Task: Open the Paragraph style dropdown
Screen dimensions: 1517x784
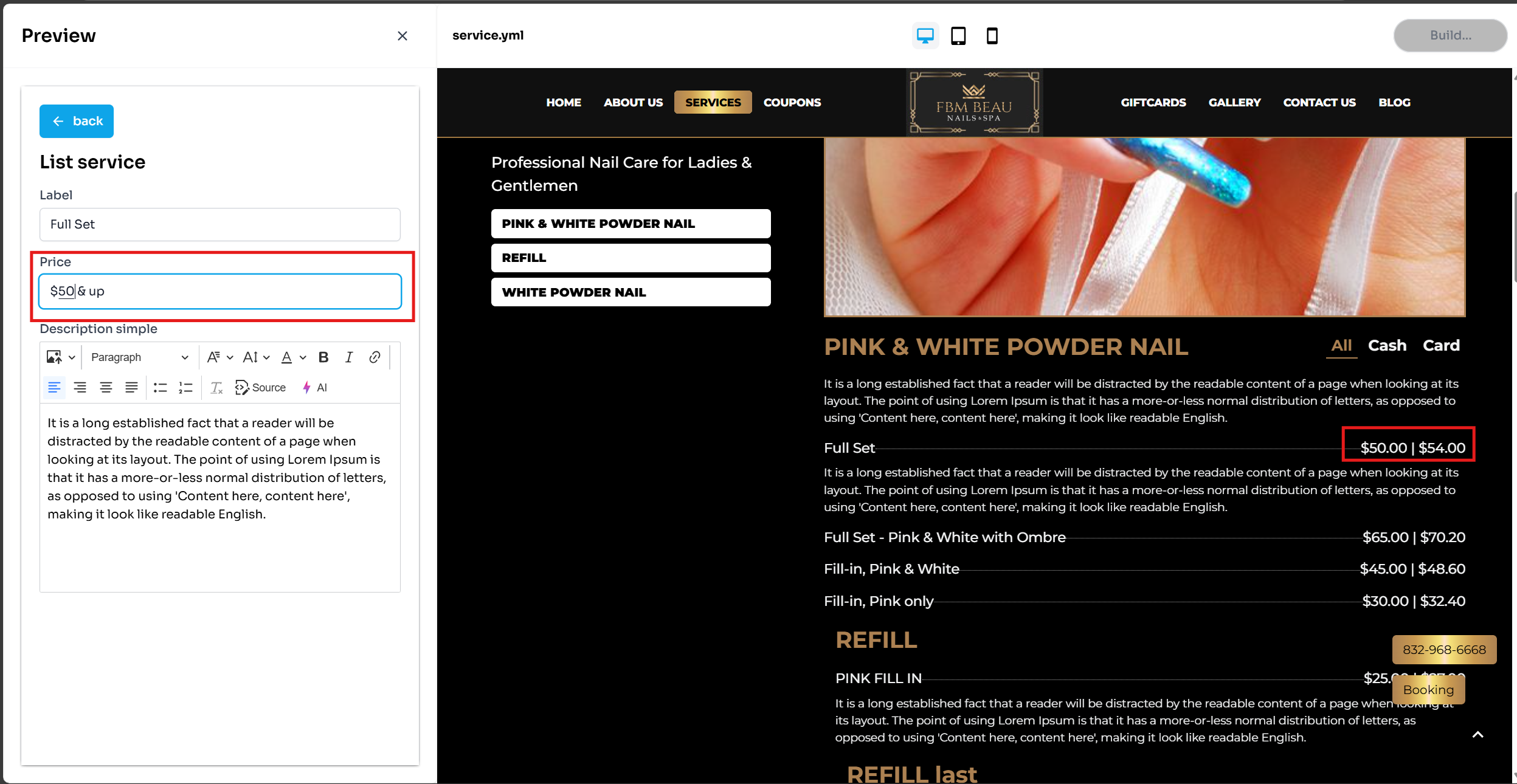Action: tap(139, 357)
